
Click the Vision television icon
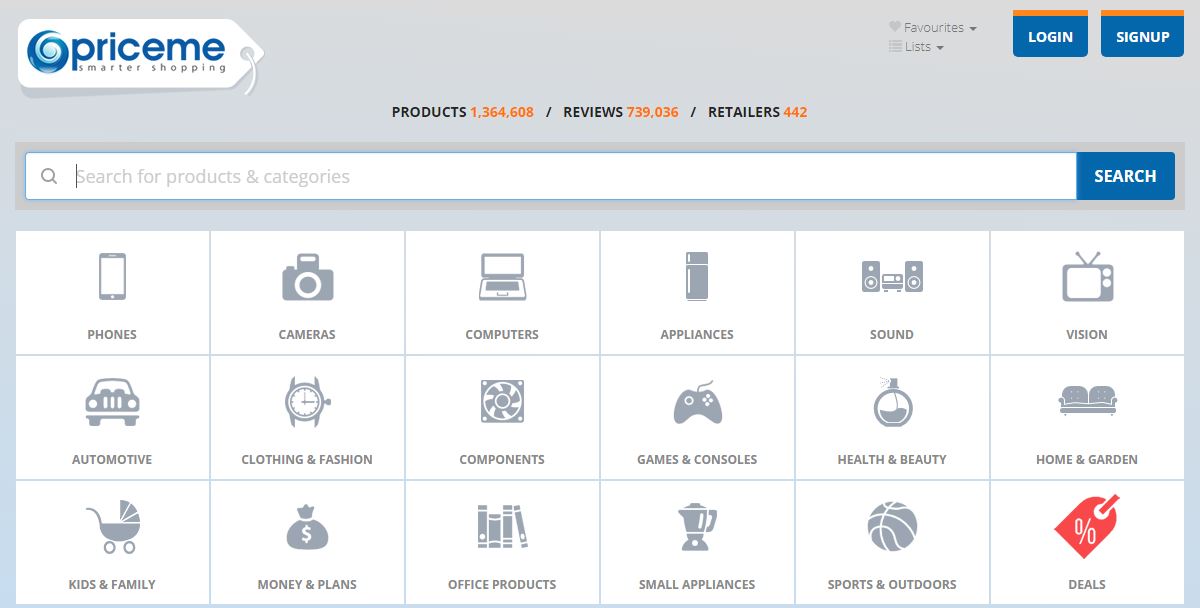1087,277
